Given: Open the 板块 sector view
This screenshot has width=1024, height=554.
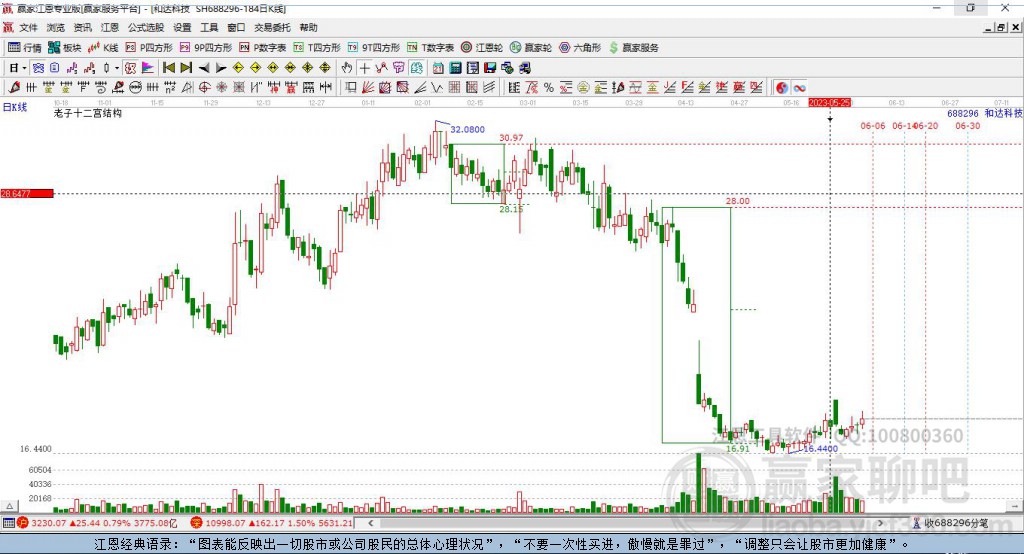Looking at the screenshot, I should [65, 48].
